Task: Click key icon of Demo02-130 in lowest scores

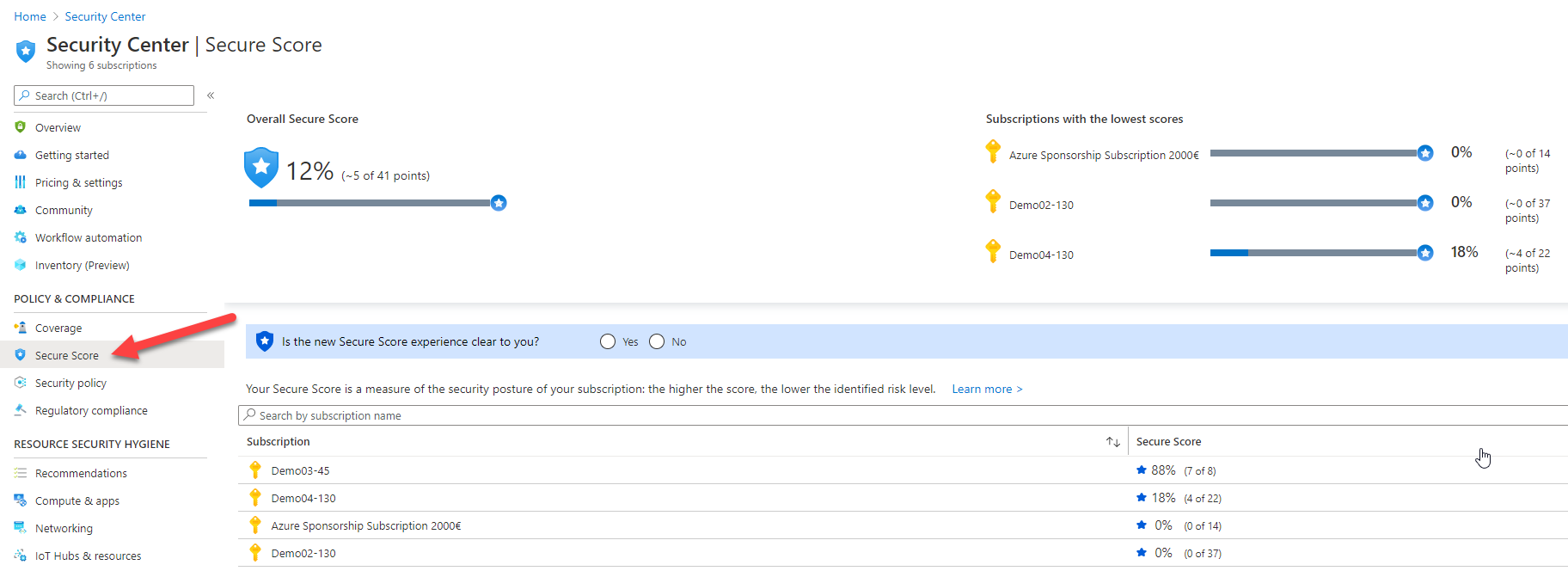Action: click(993, 201)
